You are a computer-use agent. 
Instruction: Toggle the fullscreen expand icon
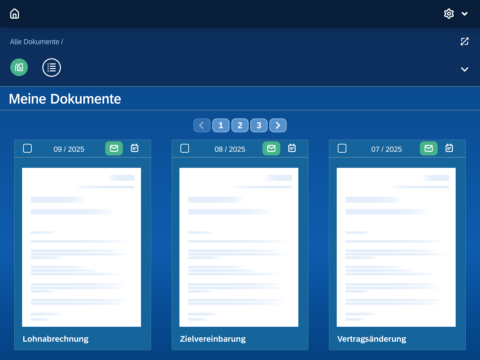464,41
